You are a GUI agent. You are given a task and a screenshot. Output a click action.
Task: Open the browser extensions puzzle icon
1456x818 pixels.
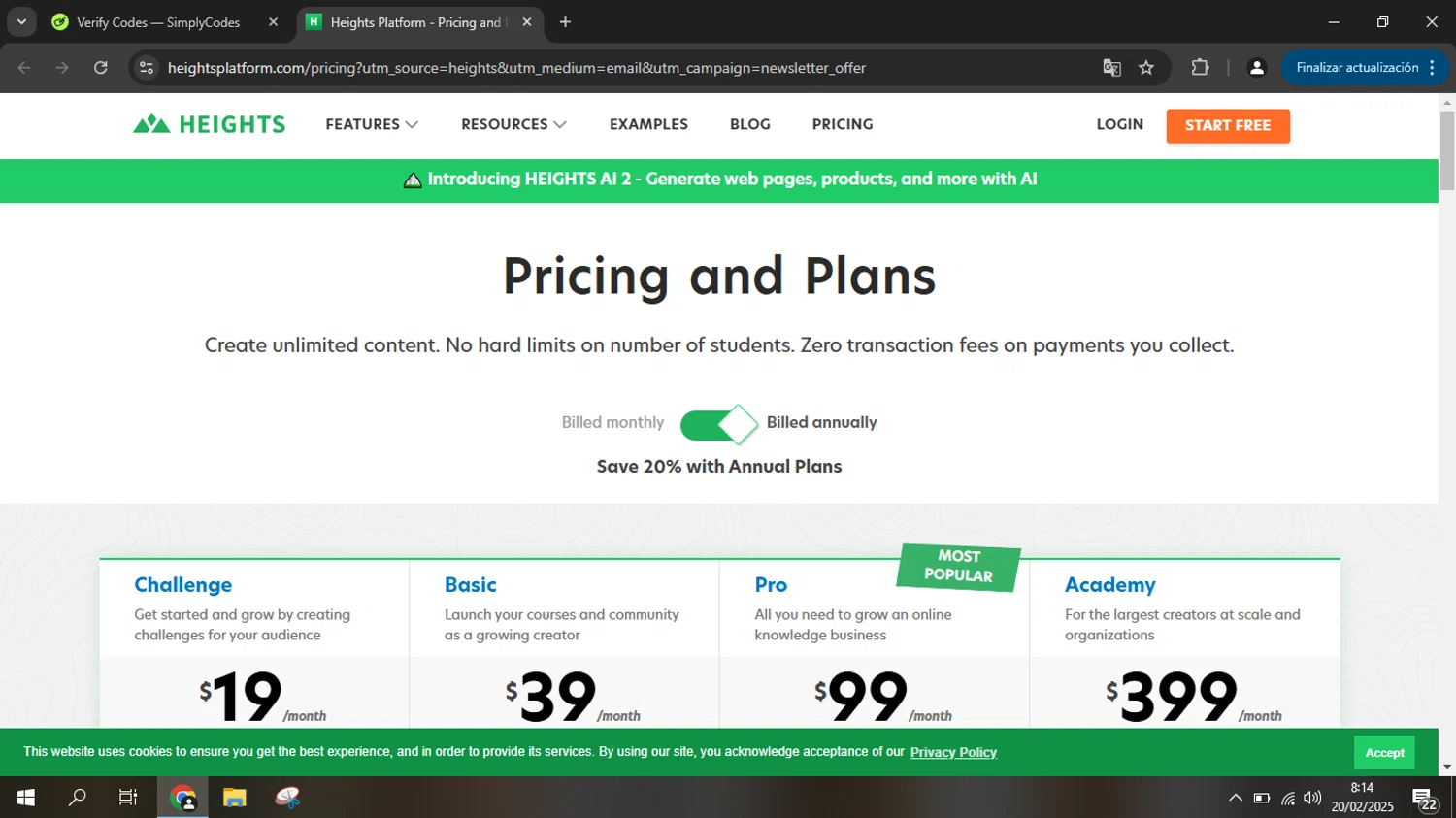click(1201, 68)
